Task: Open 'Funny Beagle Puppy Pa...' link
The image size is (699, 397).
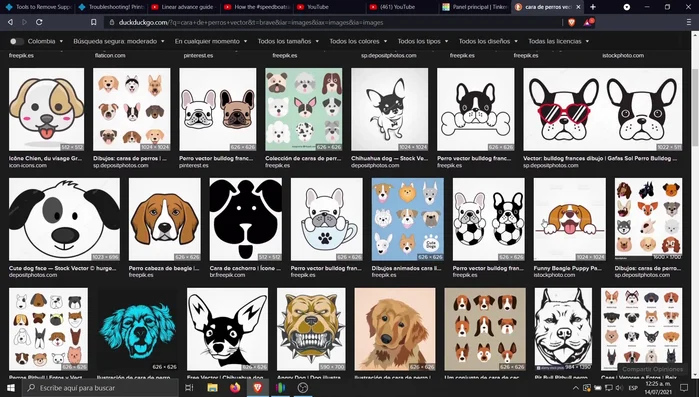Action: [567, 268]
